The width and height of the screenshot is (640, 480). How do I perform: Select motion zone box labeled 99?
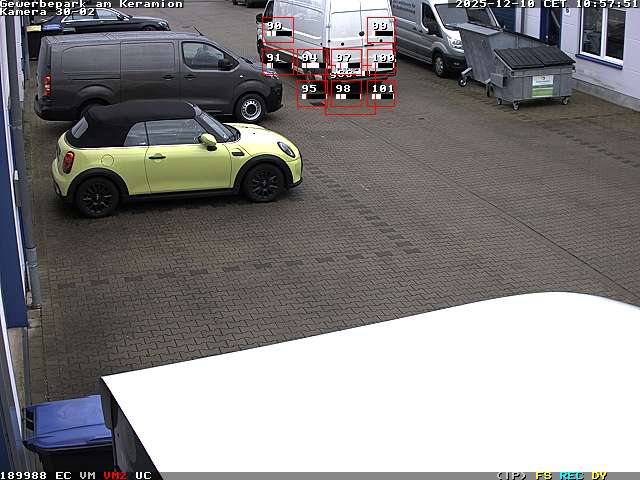(x=380, y=30)
